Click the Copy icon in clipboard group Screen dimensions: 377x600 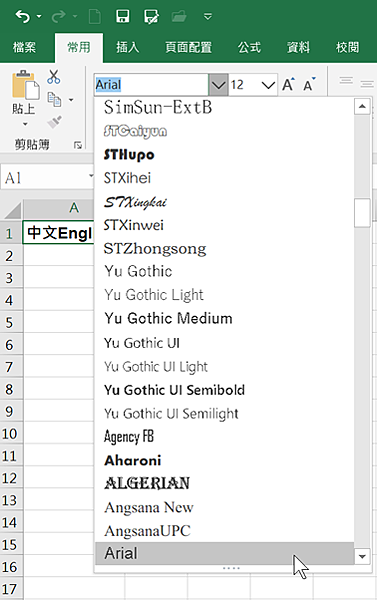coord(54,99)
